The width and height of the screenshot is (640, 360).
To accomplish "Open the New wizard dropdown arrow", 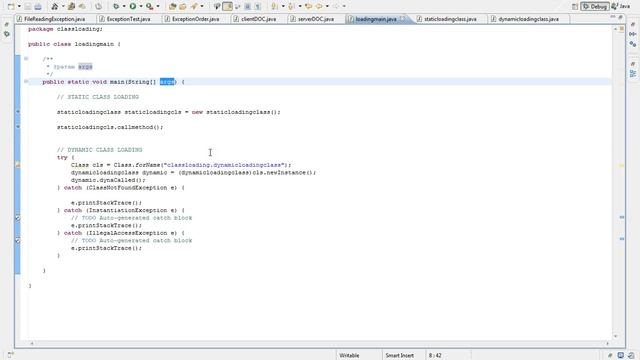I will (x=19, y=6).
